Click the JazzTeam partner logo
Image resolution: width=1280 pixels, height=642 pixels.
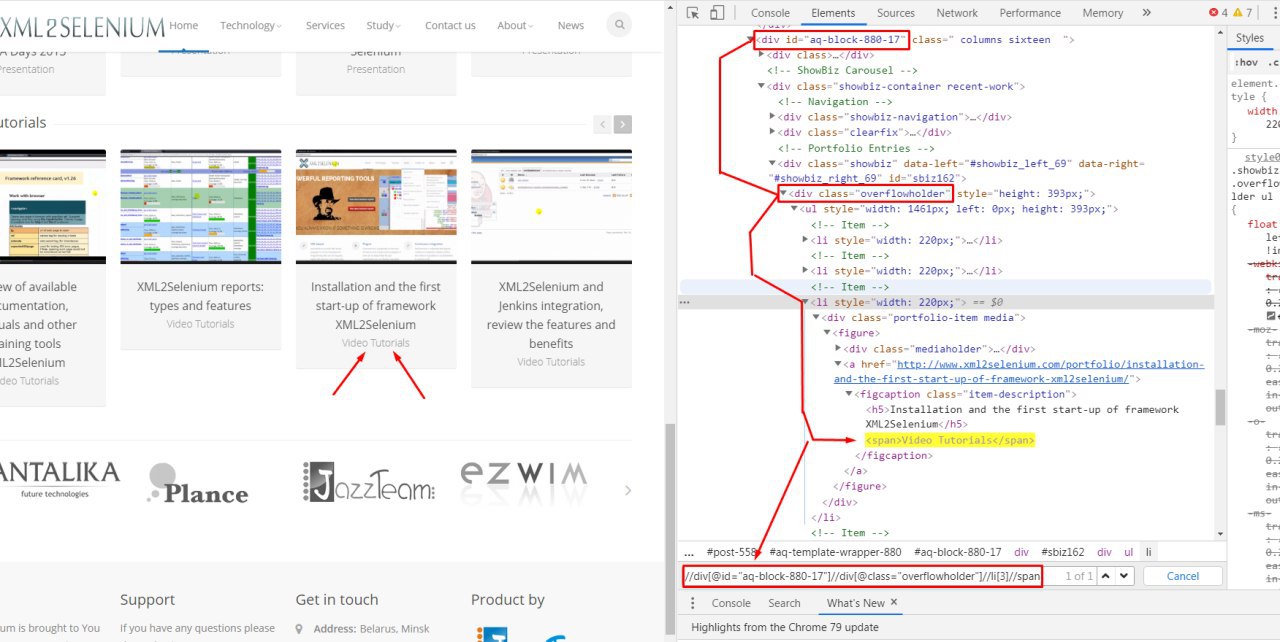[x=369, y=482]
